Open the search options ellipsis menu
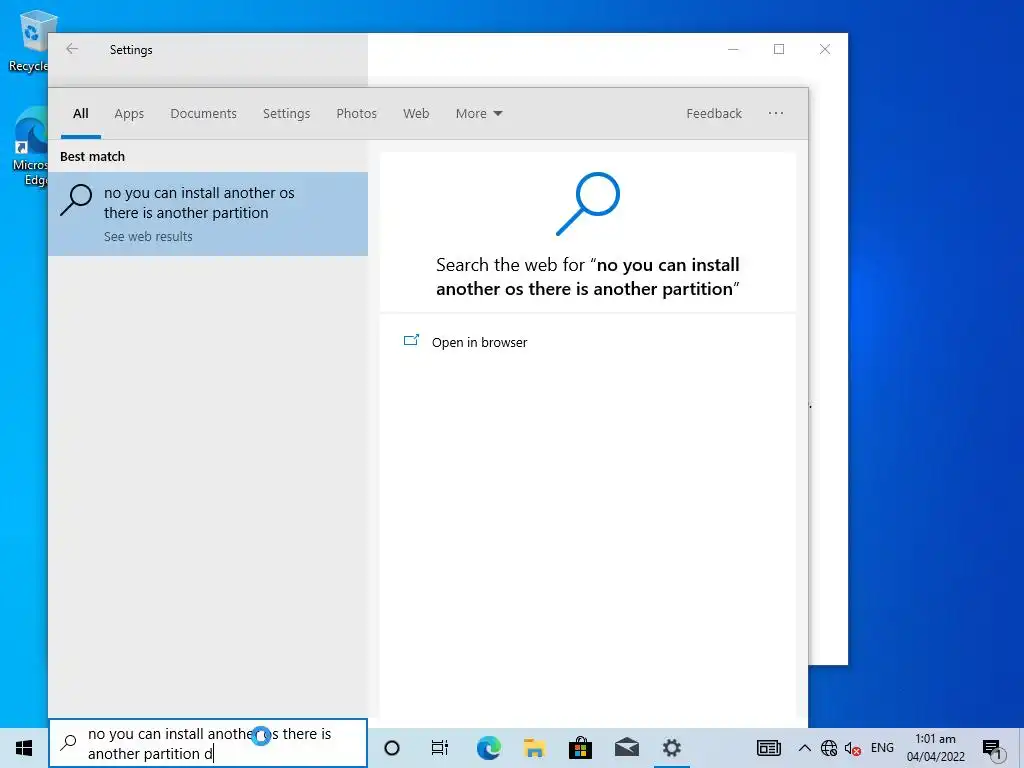This screenshot has height=768, width=1024. tap(776, 114)
